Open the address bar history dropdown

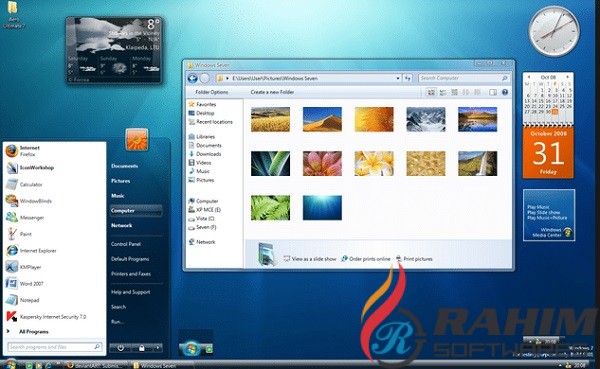tap(398, 78)
